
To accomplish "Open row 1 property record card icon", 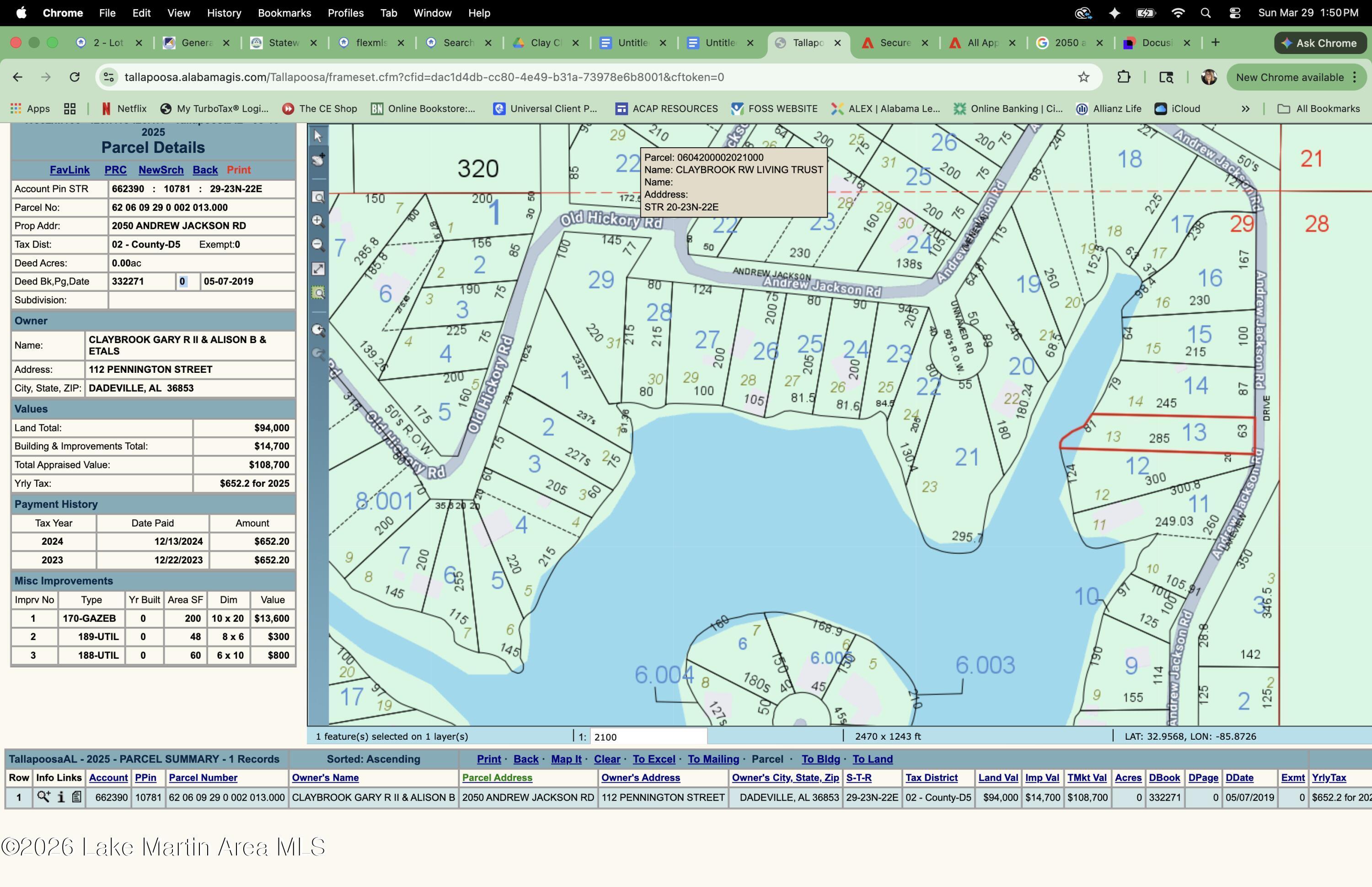I will (76, 797).
